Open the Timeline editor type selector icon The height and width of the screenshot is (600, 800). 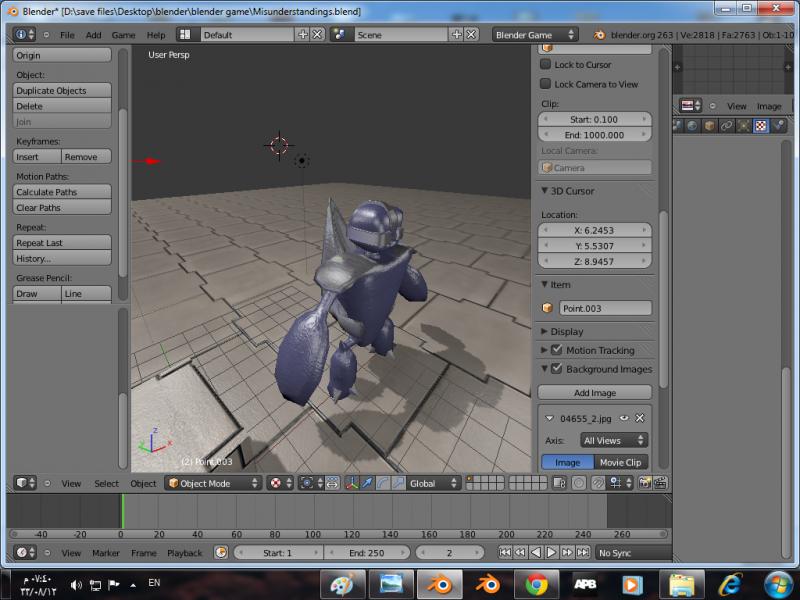coord(25,552)
